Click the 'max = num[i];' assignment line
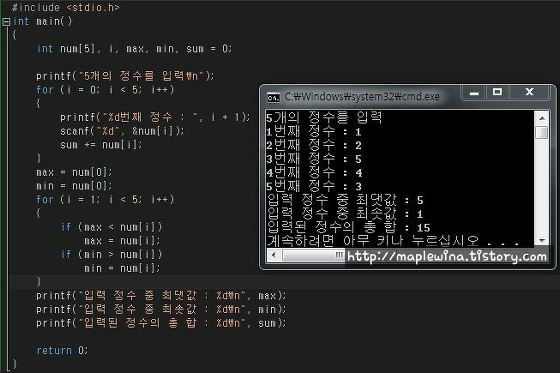The height and width of the screenshot is (373, 560). [122, 240]
